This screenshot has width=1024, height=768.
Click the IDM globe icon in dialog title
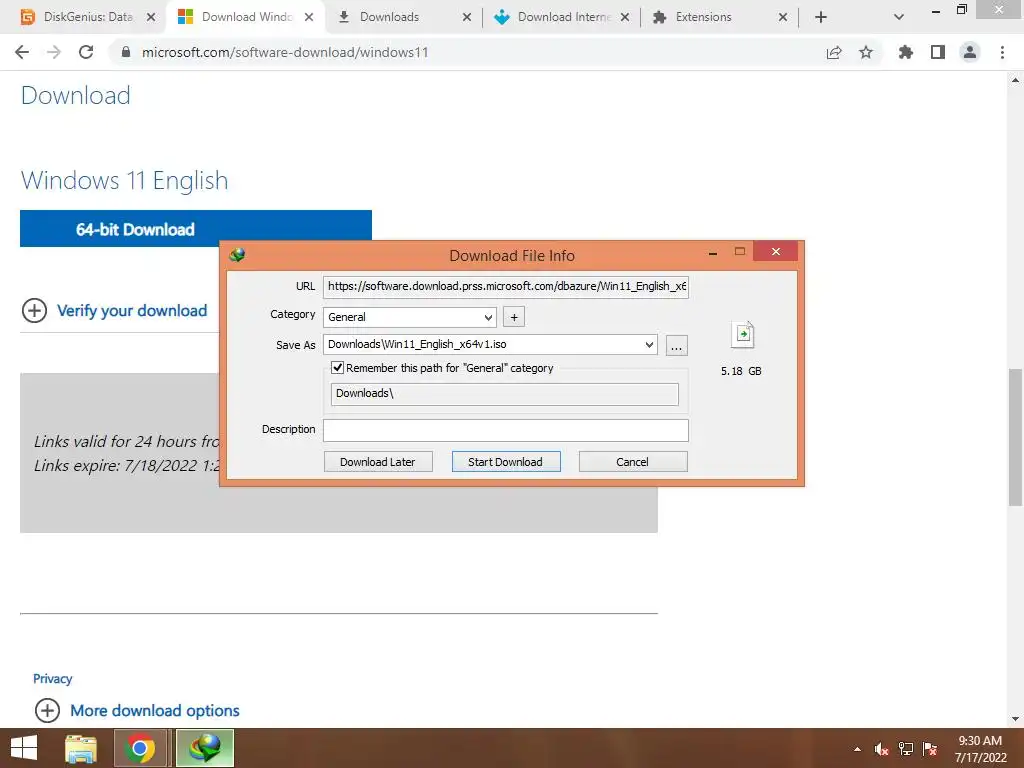point(237,255)
